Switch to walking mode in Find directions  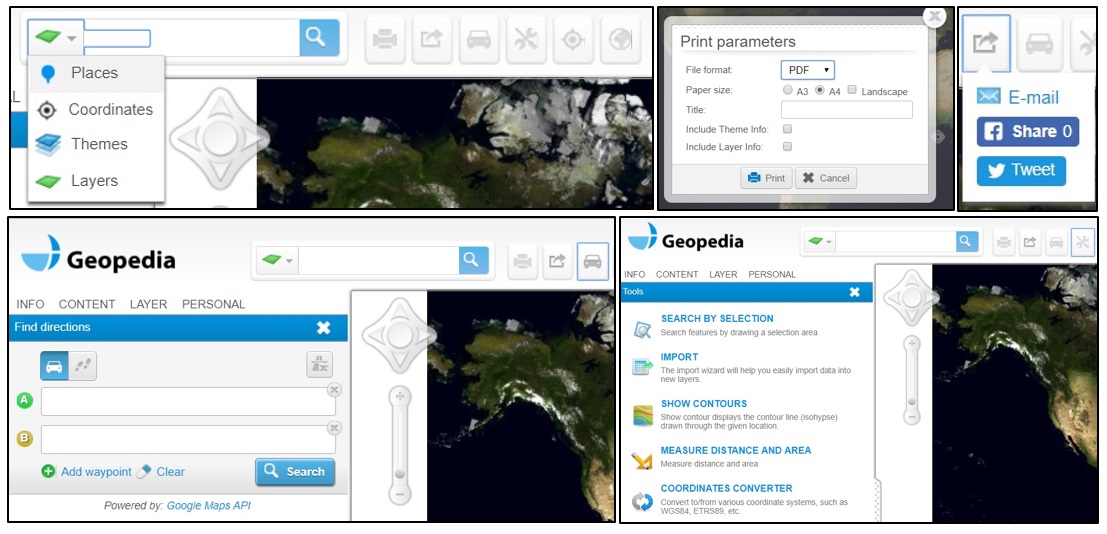point(83,366)
